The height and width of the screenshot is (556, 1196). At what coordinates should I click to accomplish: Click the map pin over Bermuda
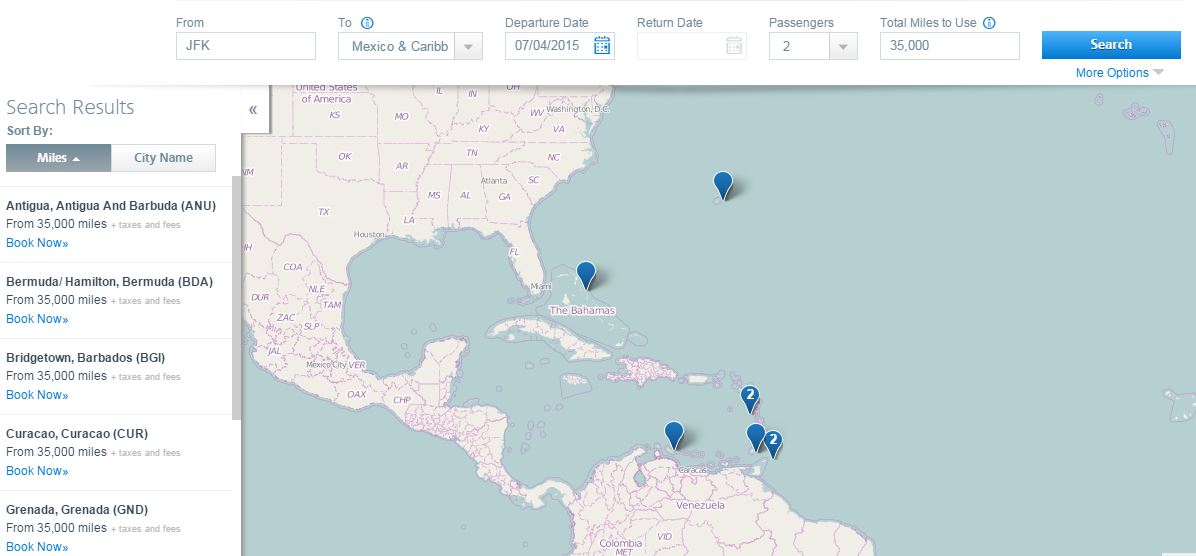click(x=722, y=185)
